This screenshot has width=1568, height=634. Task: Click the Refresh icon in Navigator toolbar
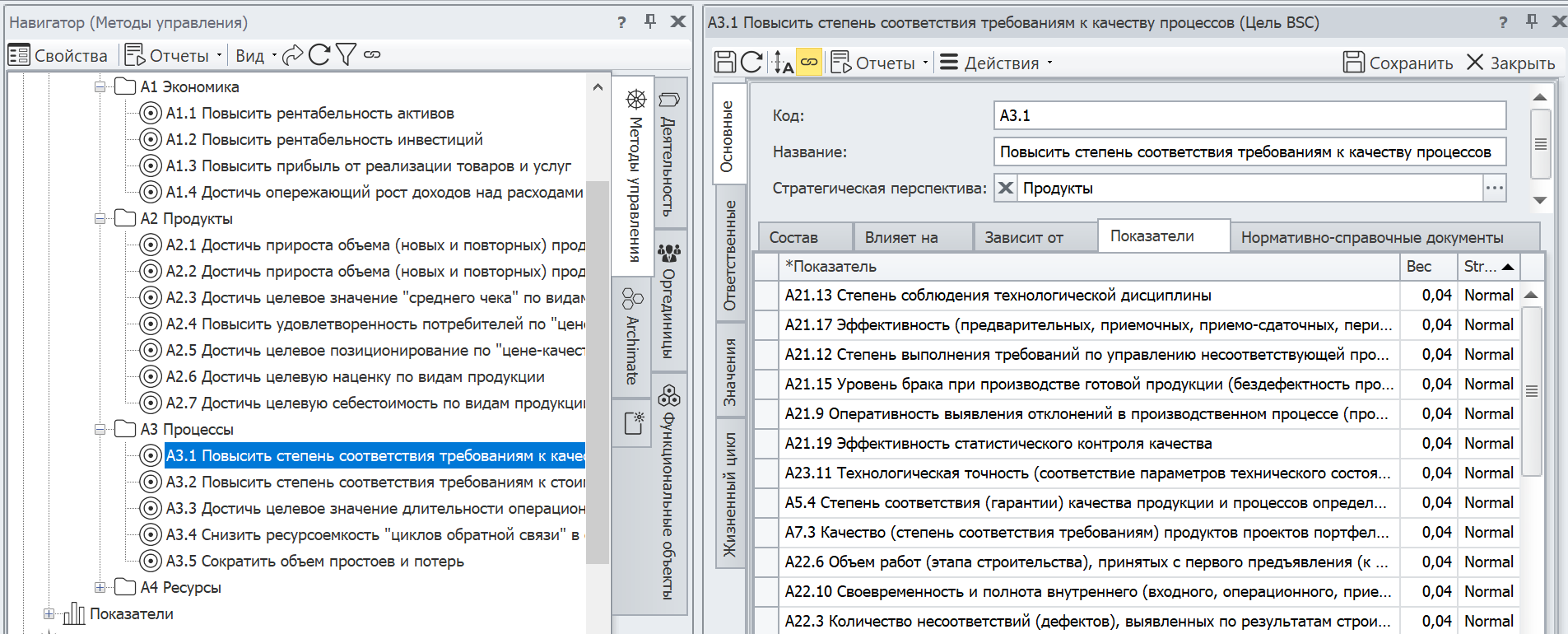tap(319, 55)
